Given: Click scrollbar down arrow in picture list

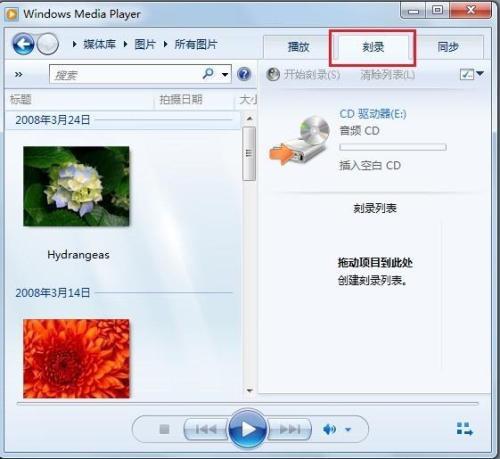Looking at the screenshot, I should 249,390.
